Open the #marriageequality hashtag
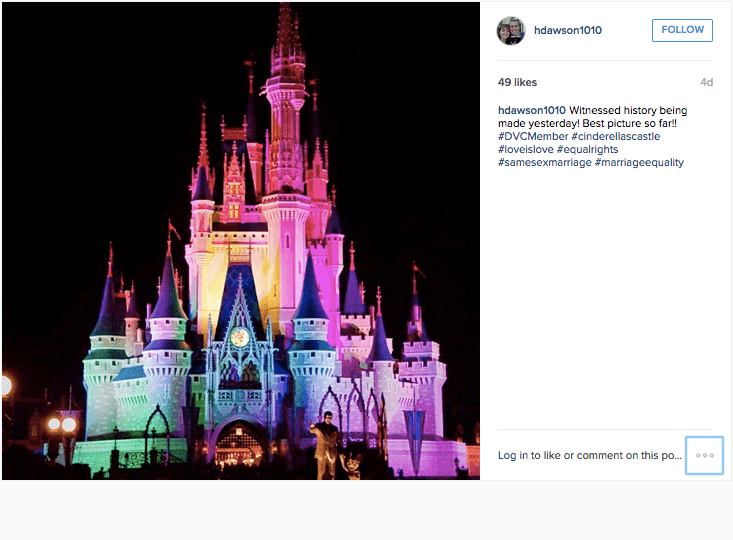733x540 pixels. (x=639, y=163)
